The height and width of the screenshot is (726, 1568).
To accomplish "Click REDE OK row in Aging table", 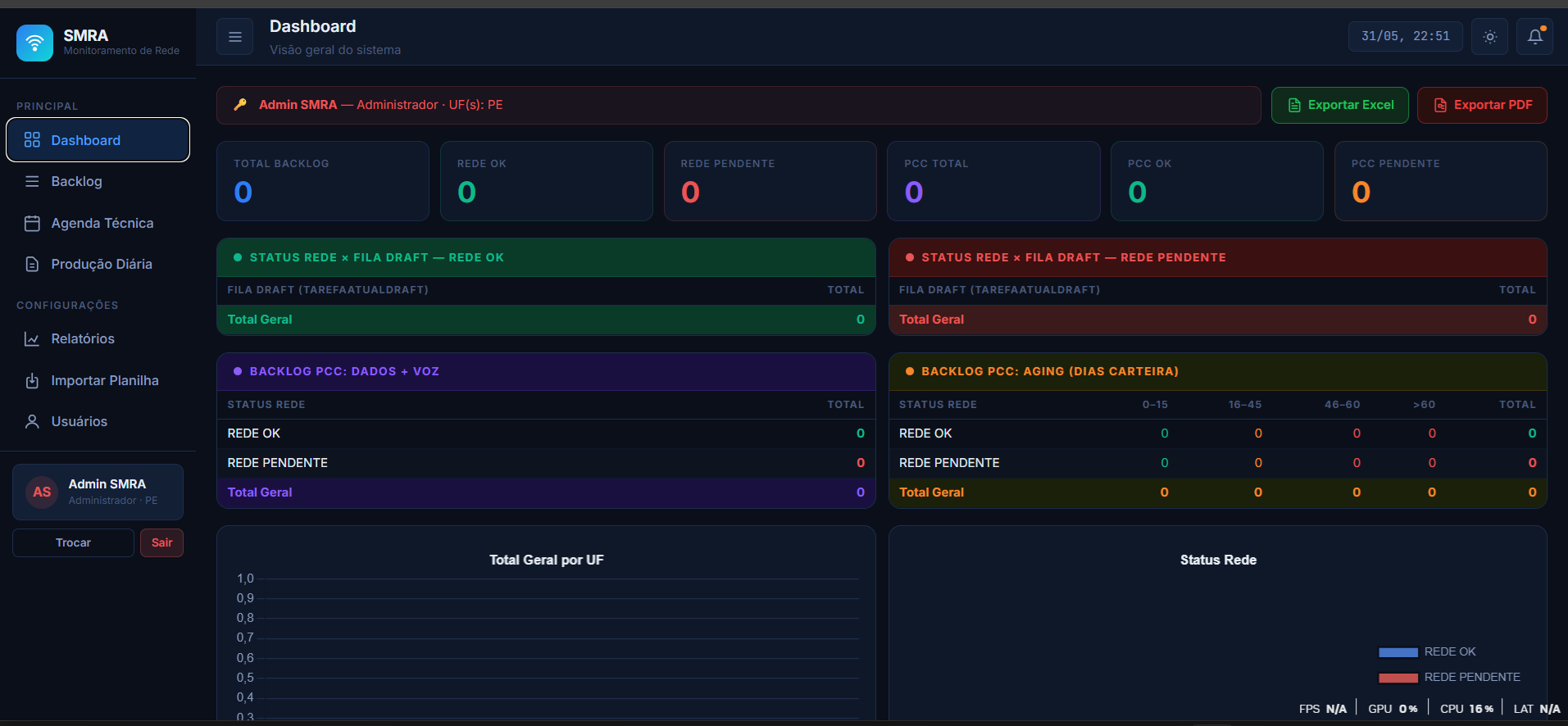I will click(1218, 433).
